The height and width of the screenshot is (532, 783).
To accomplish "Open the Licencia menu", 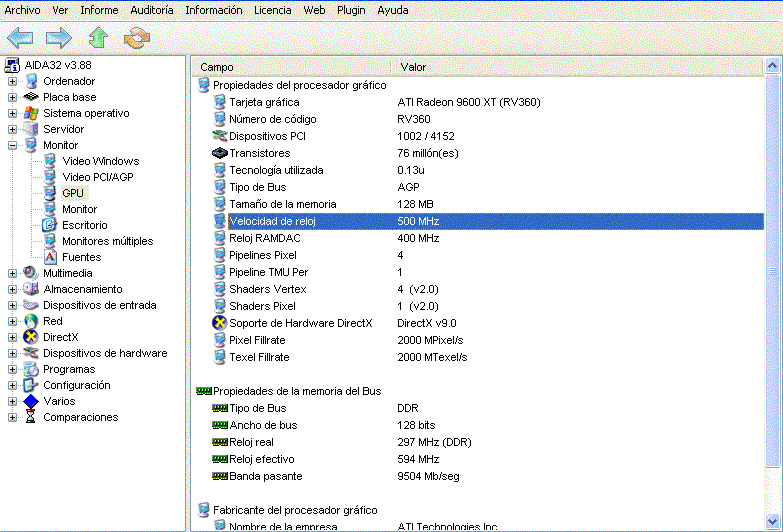I will coord(273,10).
